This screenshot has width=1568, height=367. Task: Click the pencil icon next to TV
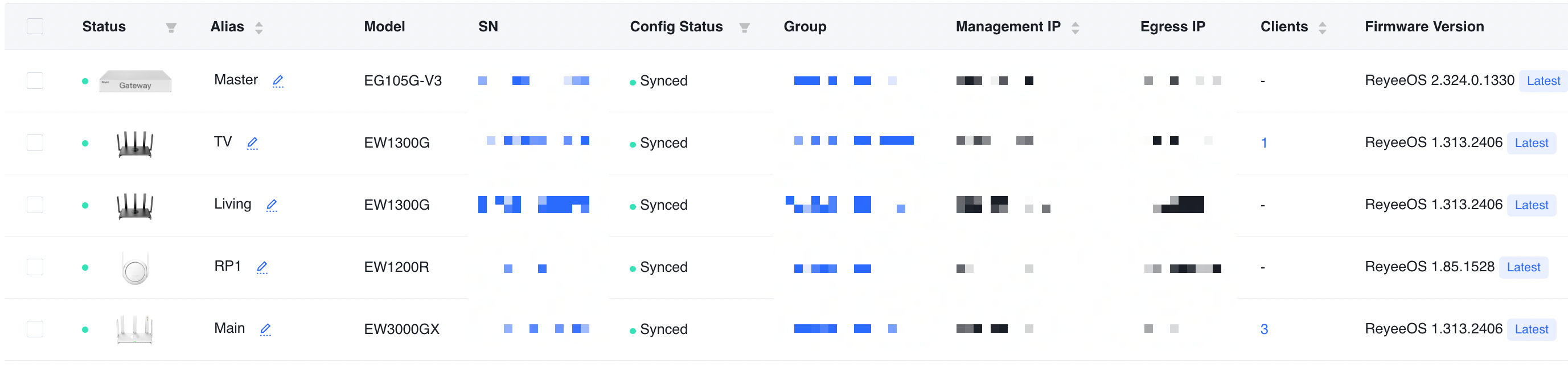253,142
